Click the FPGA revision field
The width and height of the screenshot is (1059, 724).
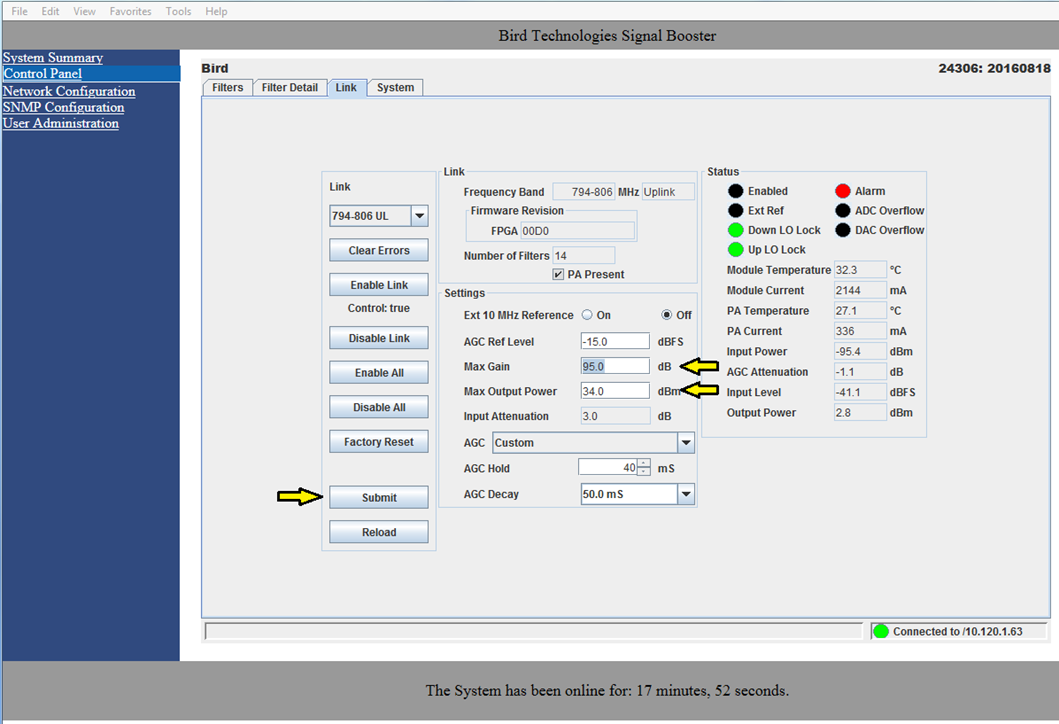577,231
